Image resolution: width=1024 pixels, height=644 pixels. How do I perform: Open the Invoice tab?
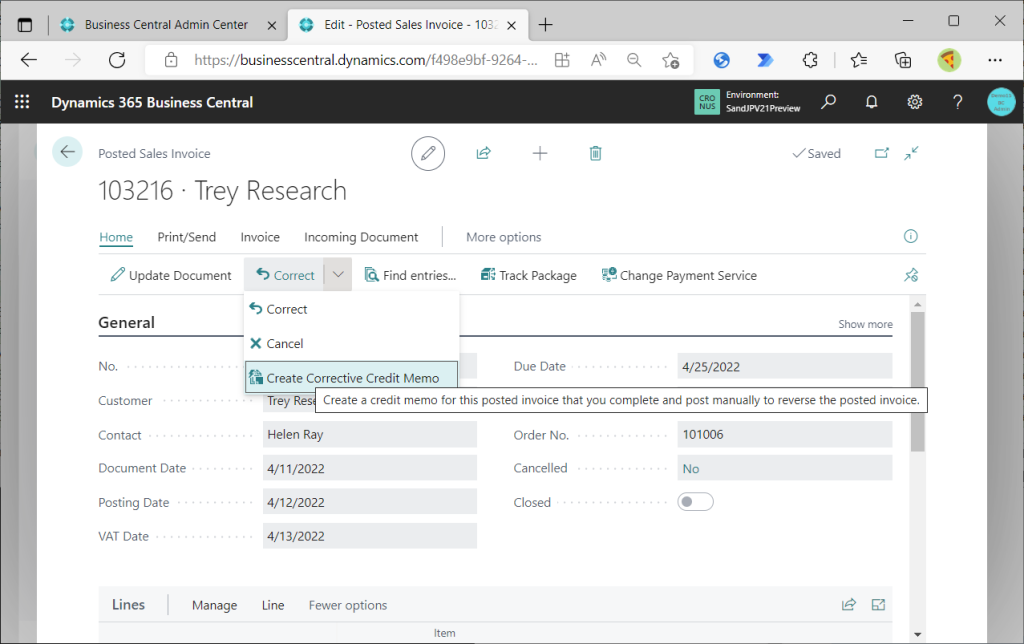pos(260,237)
